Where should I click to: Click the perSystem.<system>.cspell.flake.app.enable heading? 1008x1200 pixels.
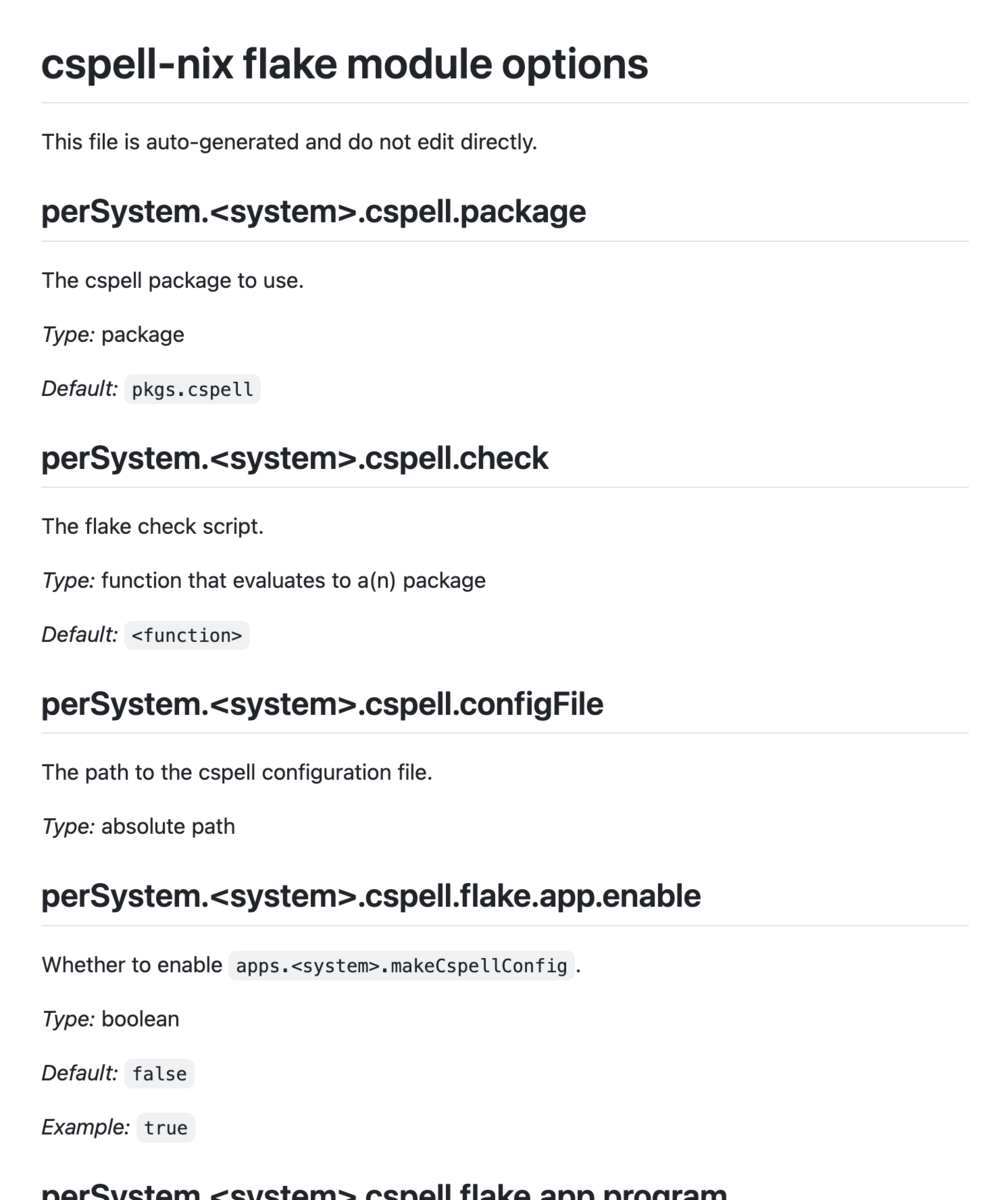371,896
